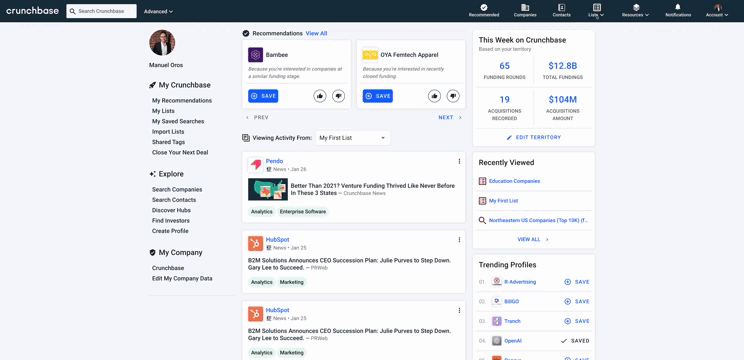Thumbs down OYA Femtech Apparel
Viewport: 744px width, 360px height.
click(x=453, y=96)
